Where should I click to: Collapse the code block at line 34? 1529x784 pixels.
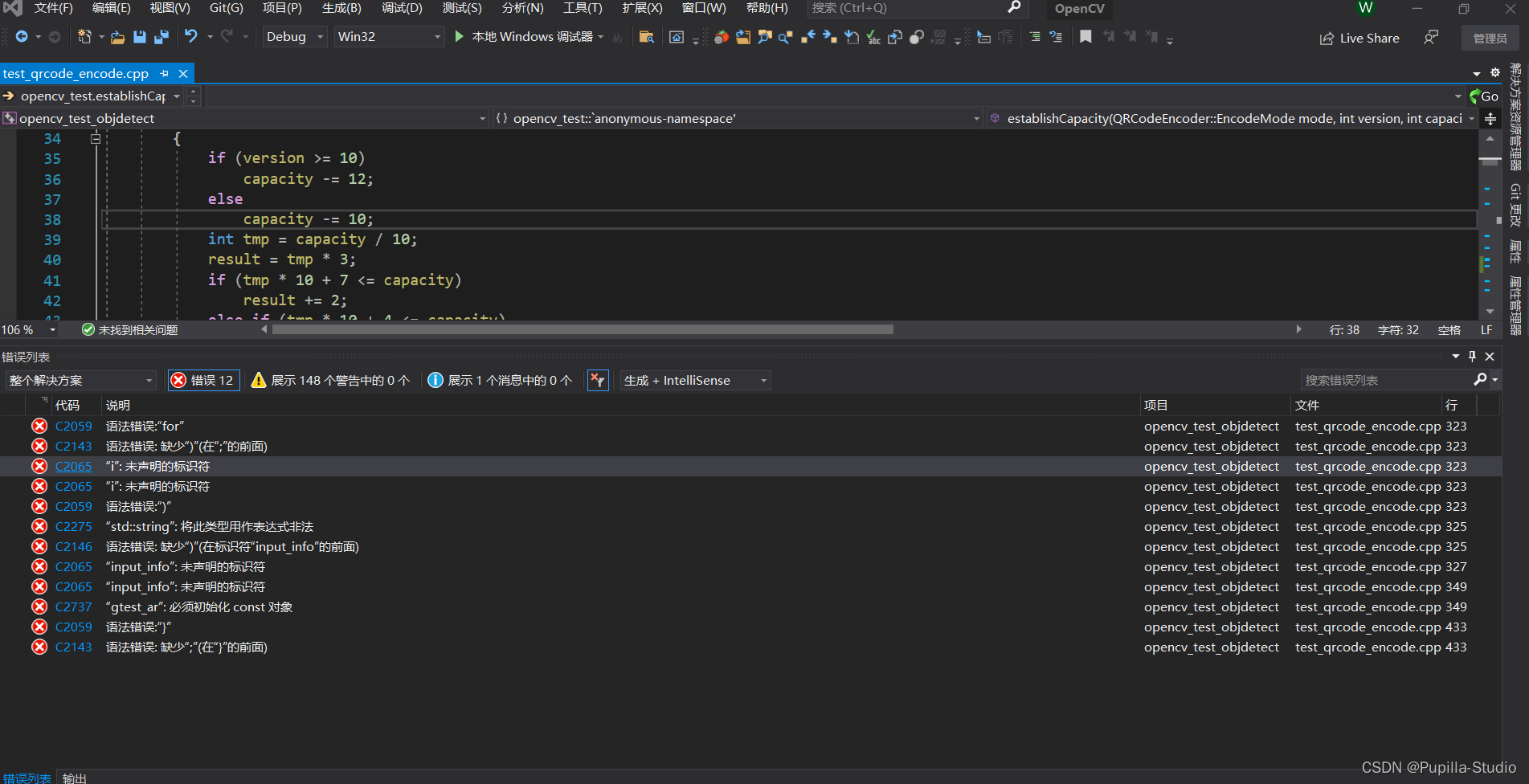tap(96, 138)
